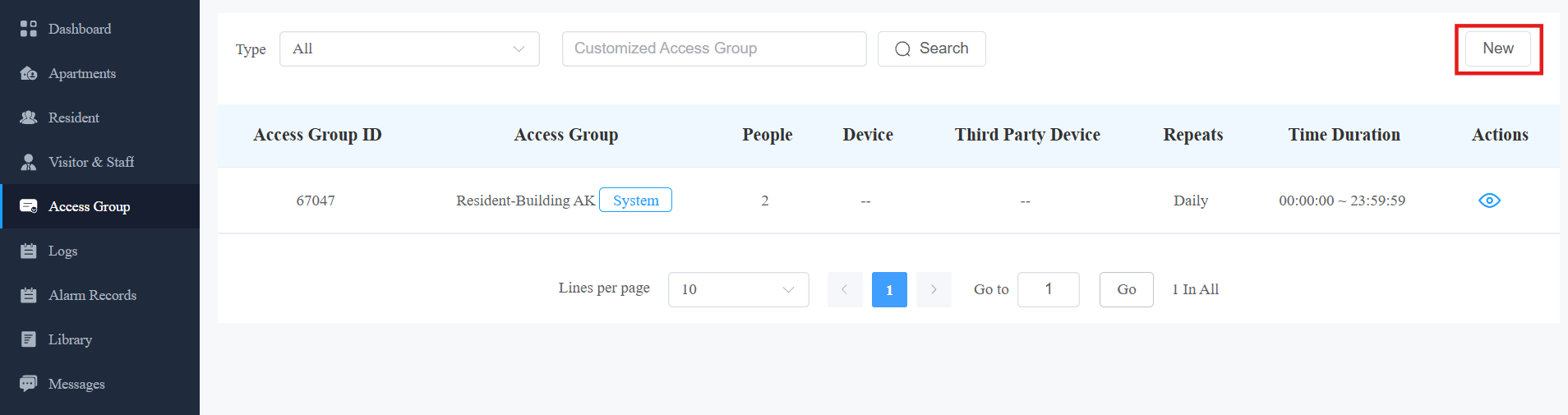Screen dimensions: 1568x415
Task: Click the Resident people icon
Action: [x=29, y=118]
